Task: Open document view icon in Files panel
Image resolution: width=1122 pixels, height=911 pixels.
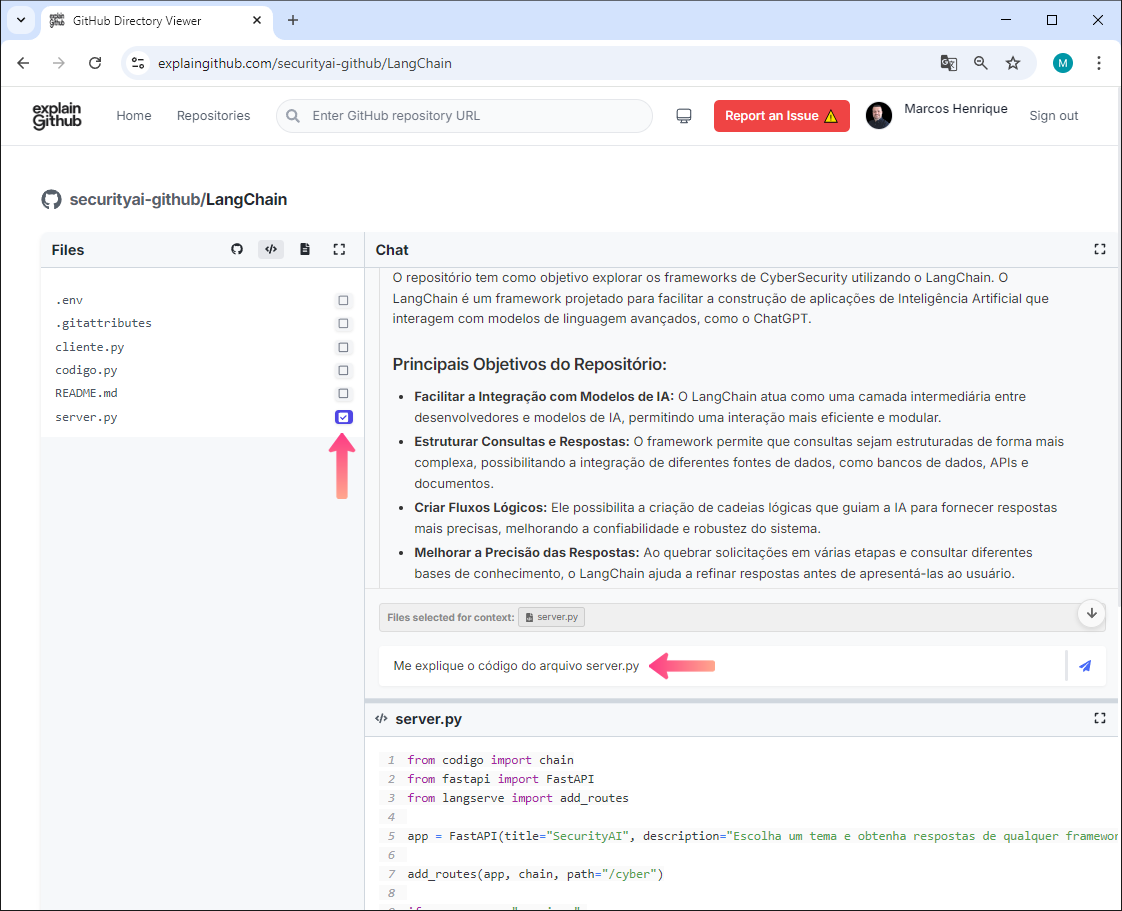Action: (x=305, y=249)
